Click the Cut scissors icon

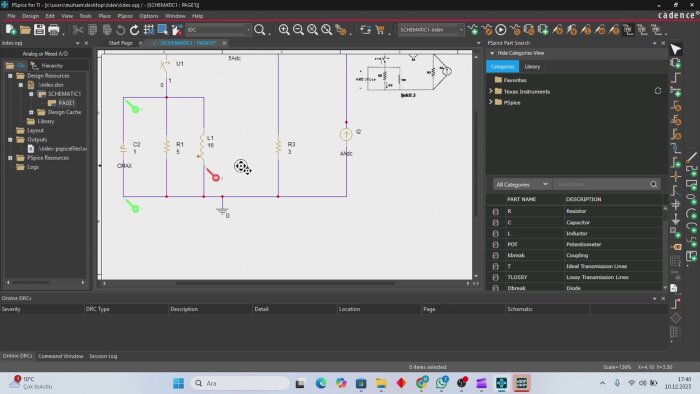coord(78,30)
